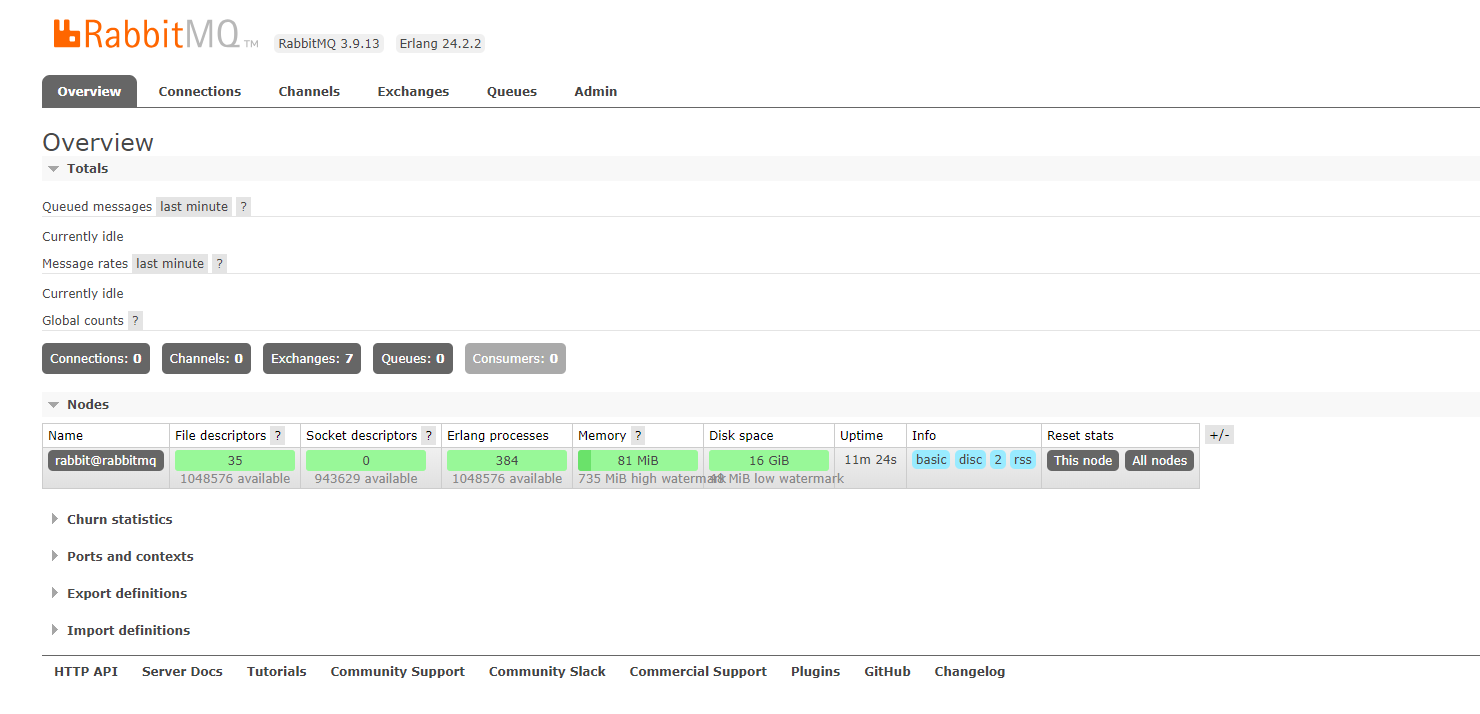1480x714 pixels.
Task: Open help for Queued messages
Action: click(243, 207)
